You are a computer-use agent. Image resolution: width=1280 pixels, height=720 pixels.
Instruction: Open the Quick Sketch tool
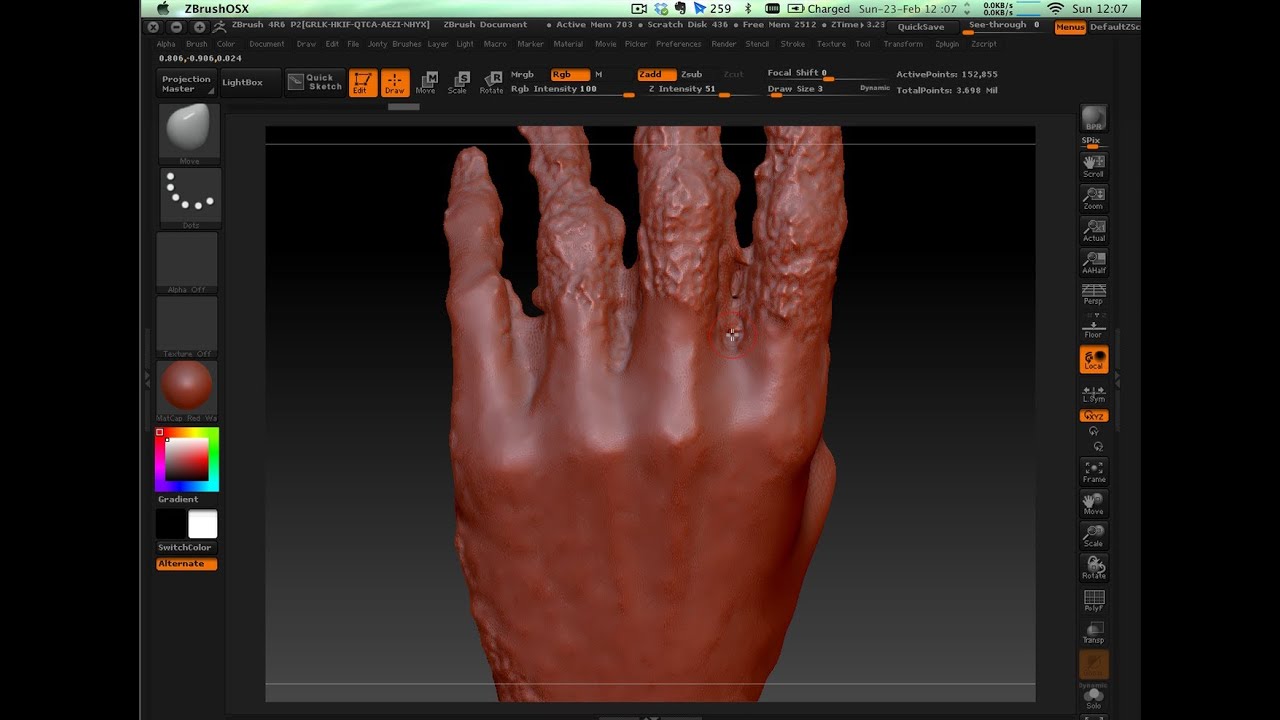pos(315,82)
